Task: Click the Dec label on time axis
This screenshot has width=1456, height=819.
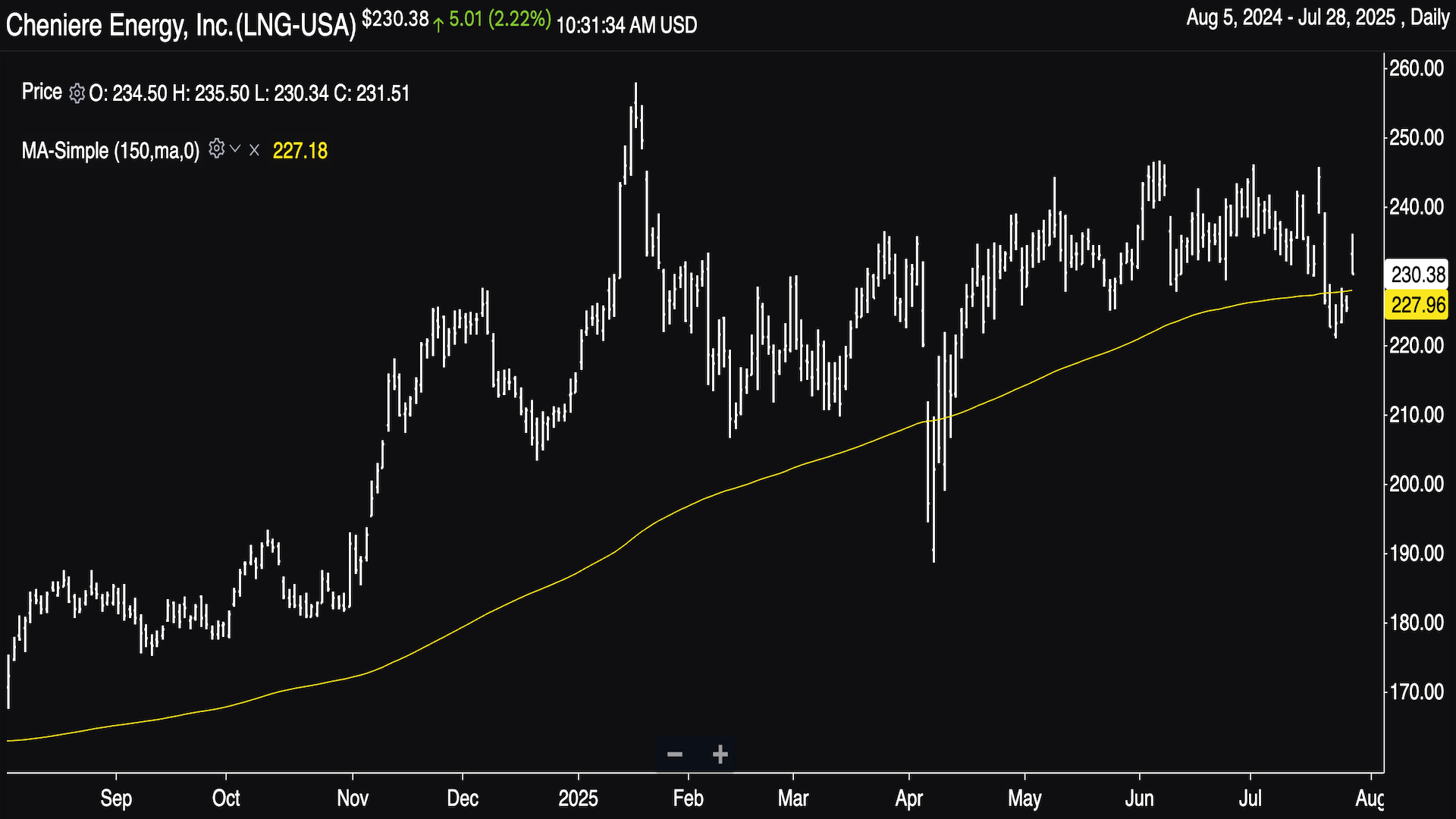Action: click(x=463, y=798)
